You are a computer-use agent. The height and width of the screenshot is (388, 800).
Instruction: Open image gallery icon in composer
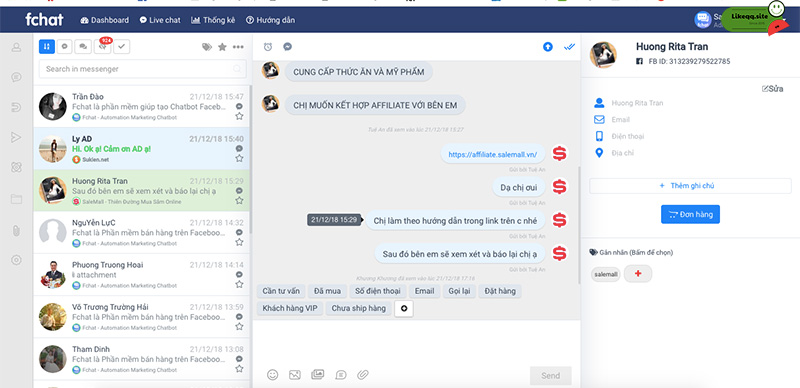[x=317, y=375]
